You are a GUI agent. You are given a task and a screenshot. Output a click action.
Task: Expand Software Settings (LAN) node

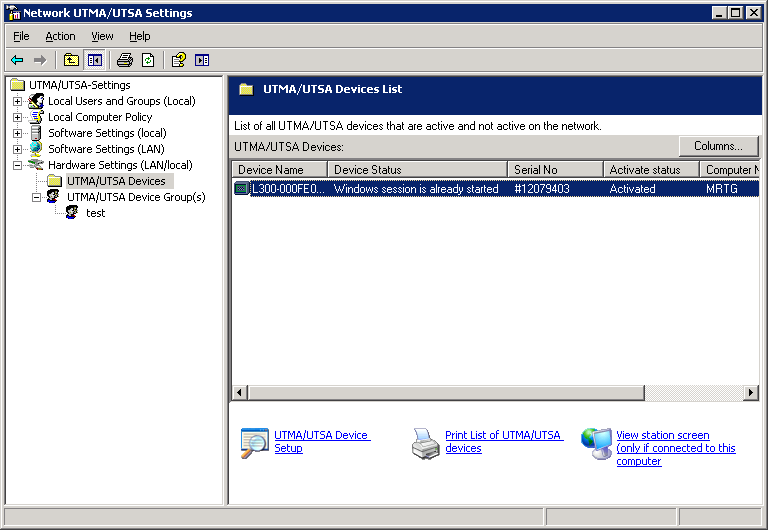click(x=17, y=149)
